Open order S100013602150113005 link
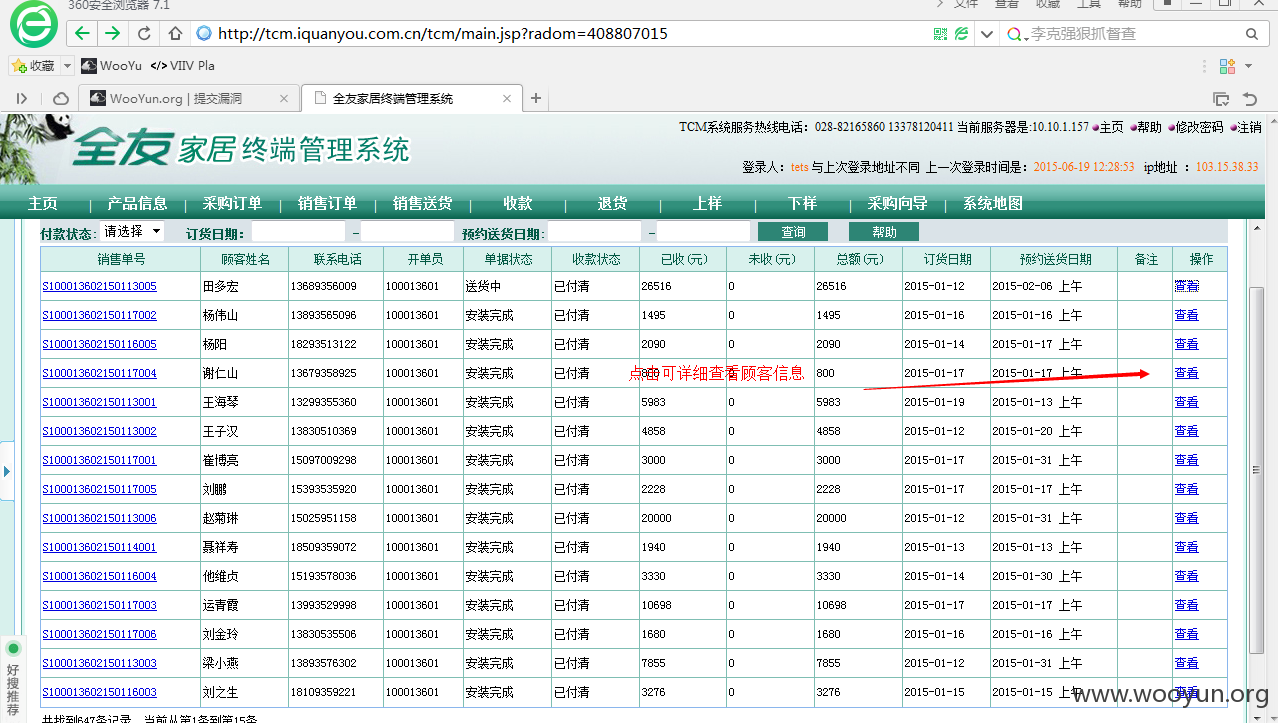Image resolution: width=1278 pixels, height=723 pixels. tap(99, 286)
